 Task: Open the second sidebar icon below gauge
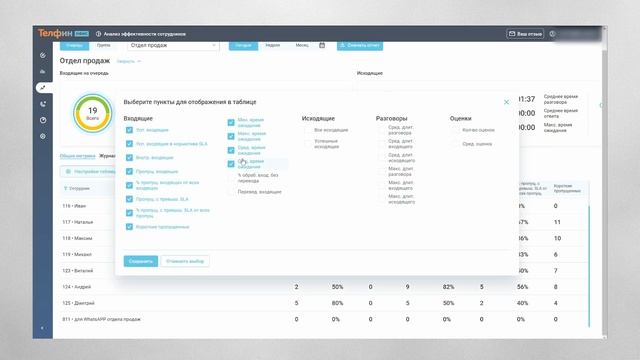[43, 71]
